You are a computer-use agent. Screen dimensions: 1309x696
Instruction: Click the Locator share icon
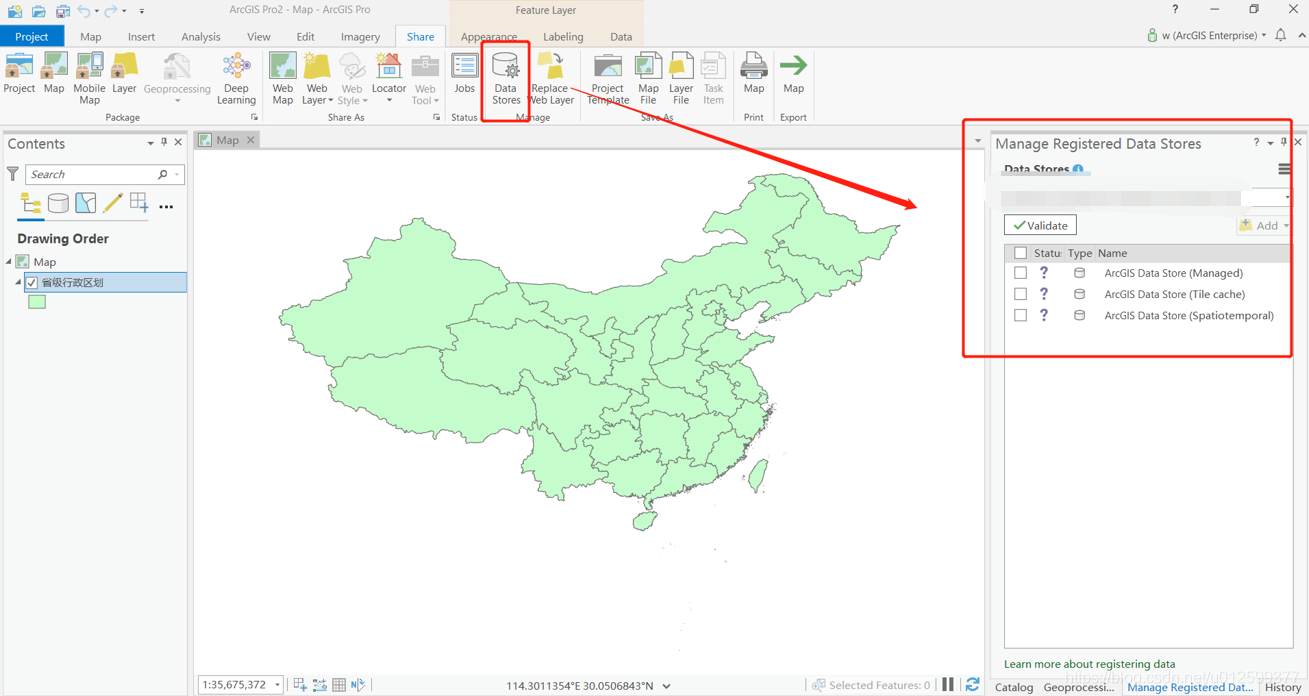click(388, 67)
